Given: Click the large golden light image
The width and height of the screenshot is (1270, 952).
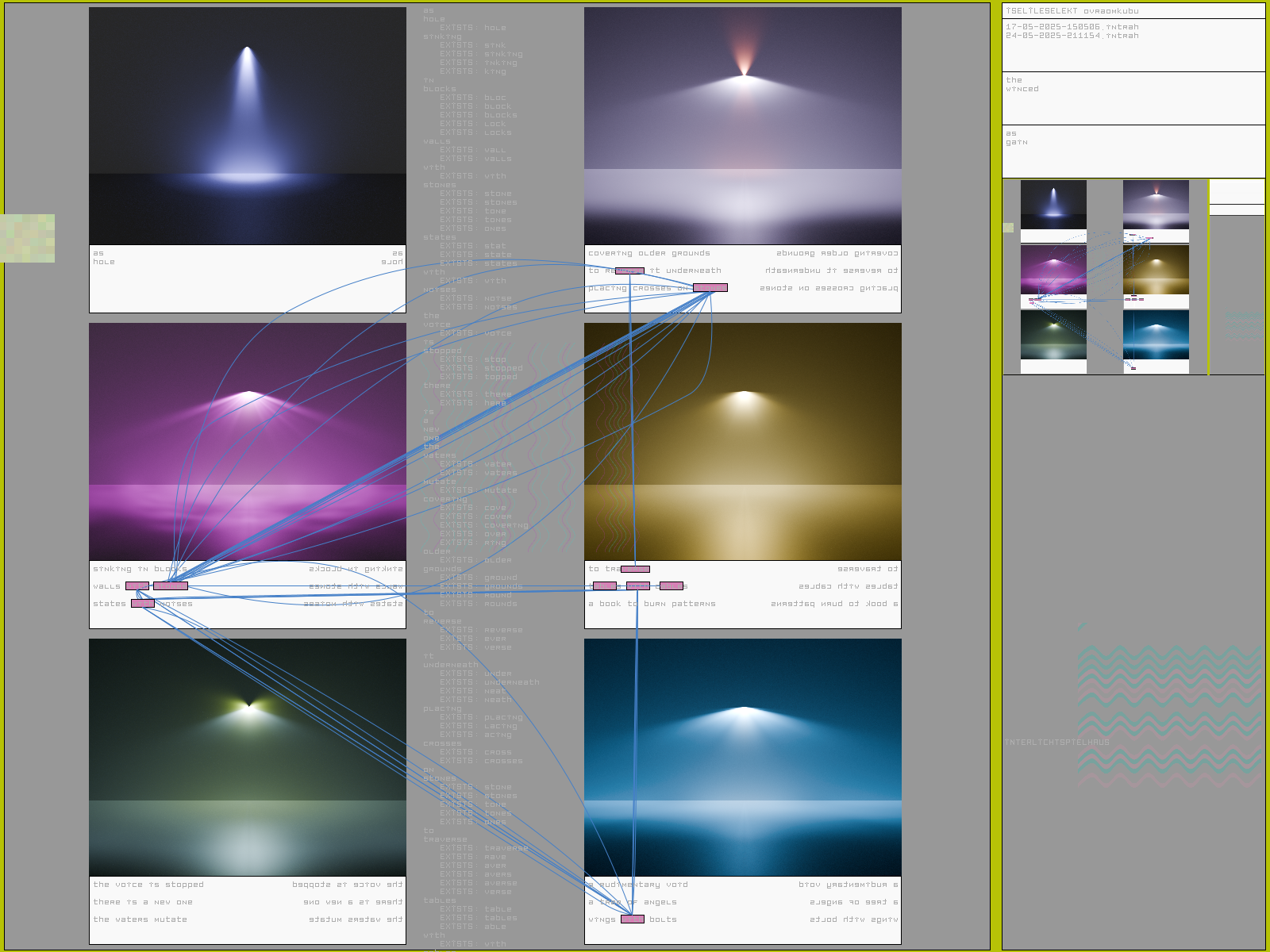Looking at the screenshot, I should click(742, 441).
